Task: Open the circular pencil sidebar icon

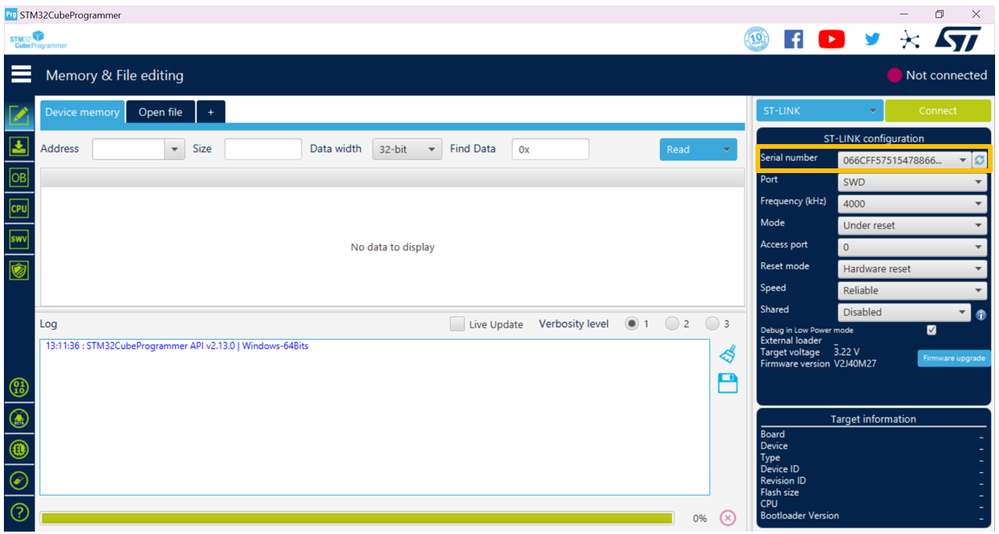Action: [x=20, y=480]
